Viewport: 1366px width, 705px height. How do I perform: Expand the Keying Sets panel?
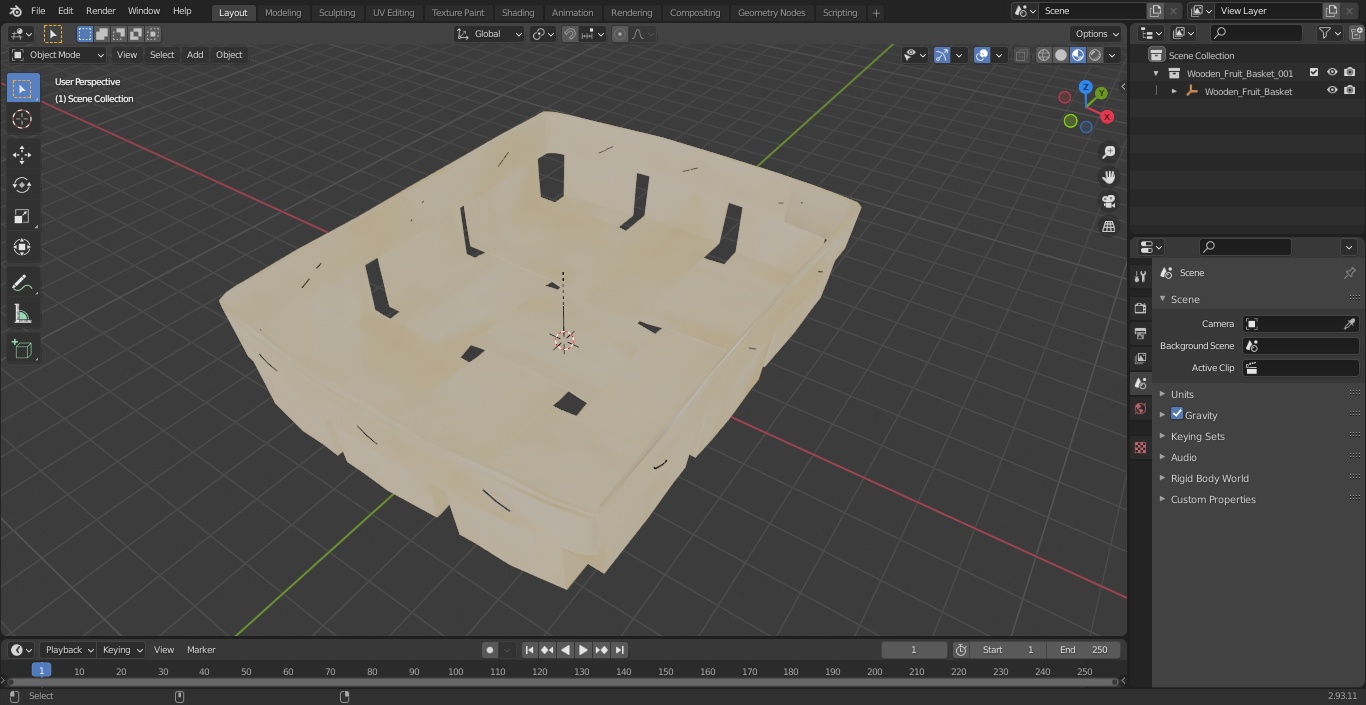(x=1197, y=436)
